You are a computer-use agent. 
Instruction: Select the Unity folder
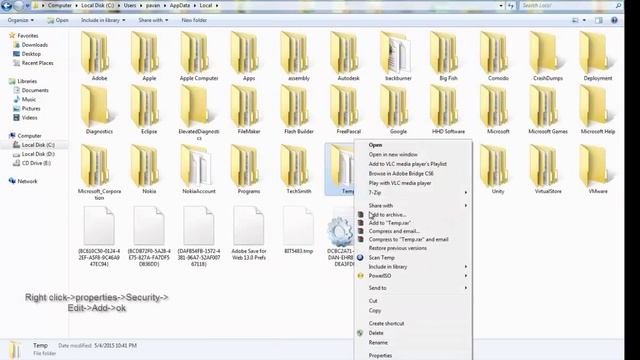tap(498, 169)
